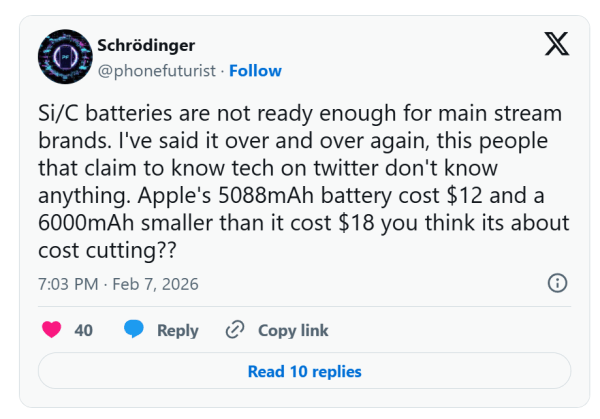The height and width of the screenshot is (419, 600).
Task: Open the Schrödinger display name link
Action: (x=146, y=45)
